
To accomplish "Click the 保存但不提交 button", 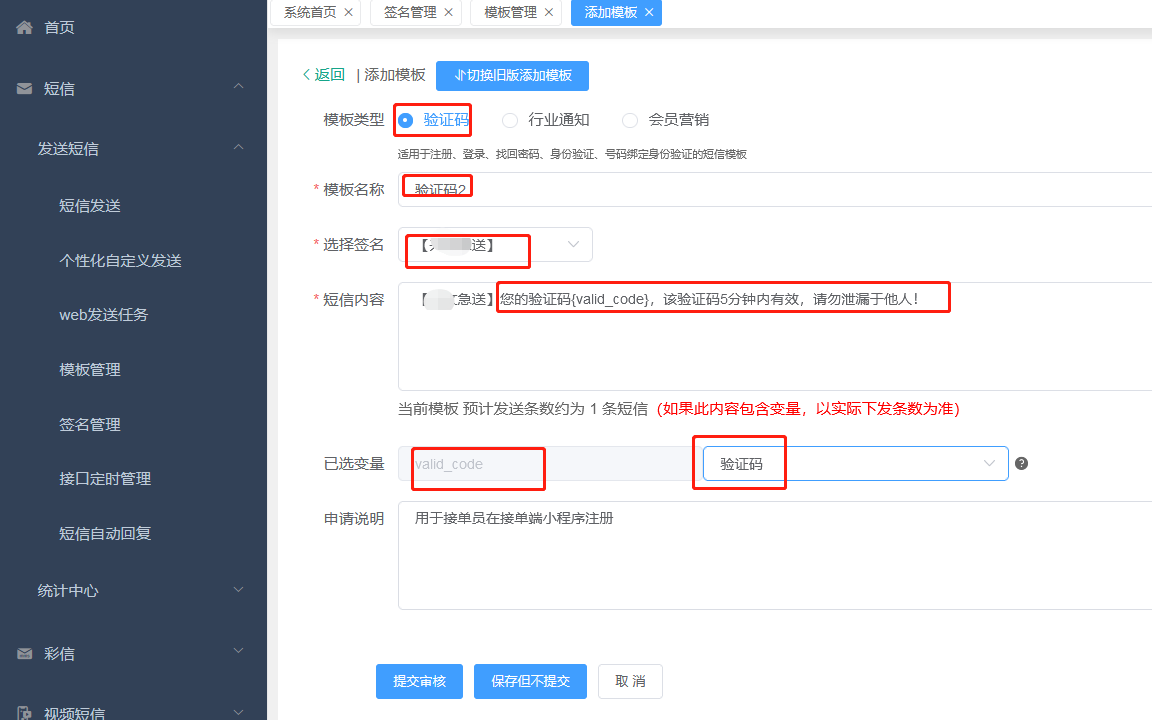I will pyautogui.click(x=530, y=681).
